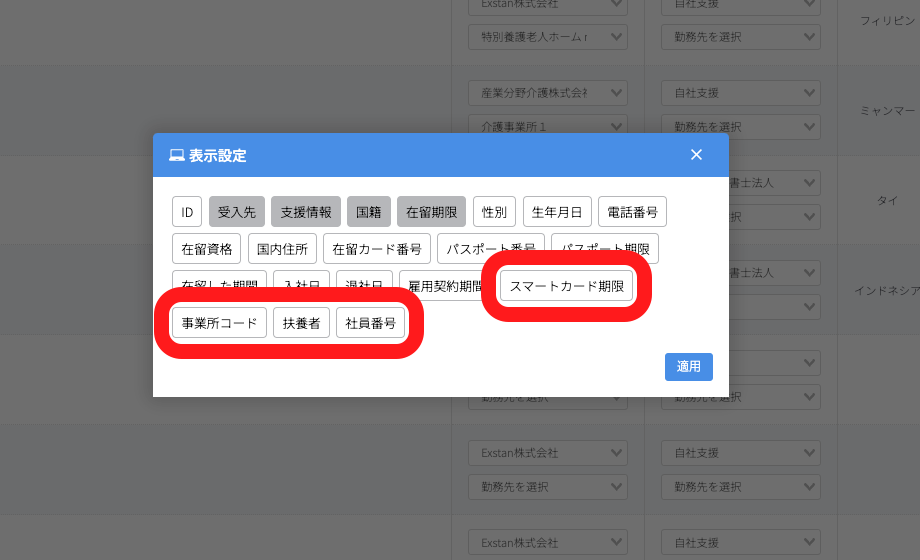Click the monitor icon beside 表示設定 title

pos(177,155)
